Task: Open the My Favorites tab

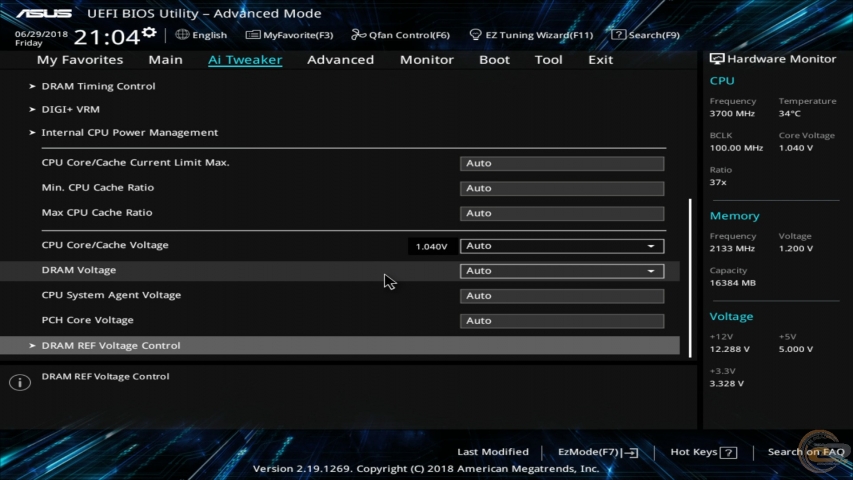Action: pos(80,60)
